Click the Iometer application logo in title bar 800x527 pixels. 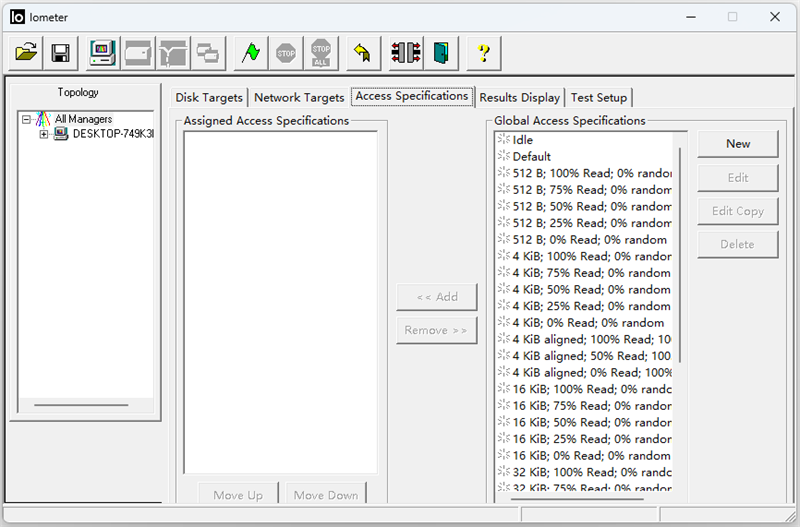tap(17, 17)
